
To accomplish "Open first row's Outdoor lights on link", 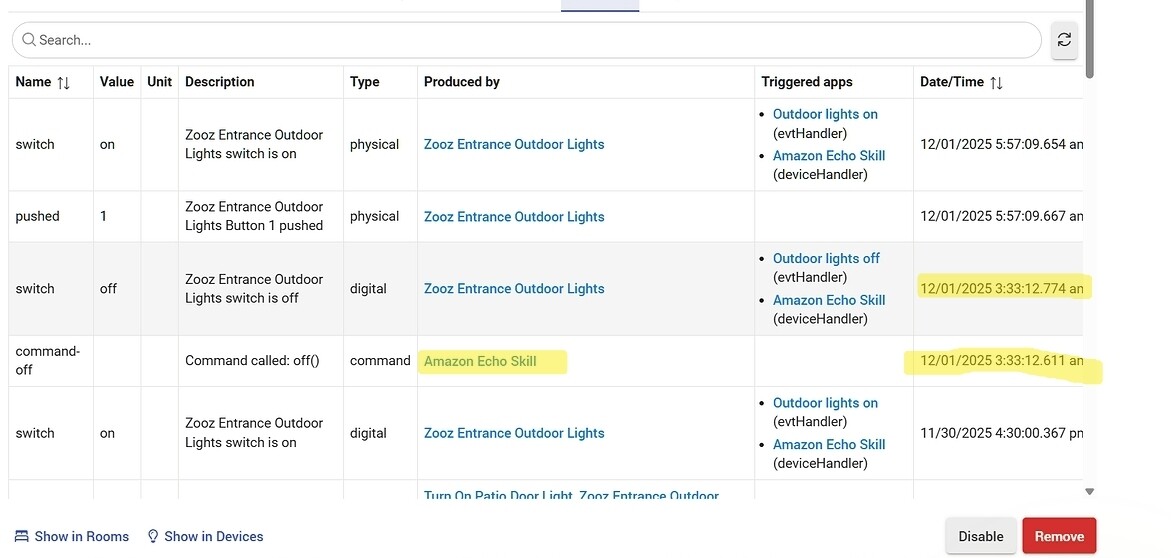I will pyautogui.click(x=825, y=114).
